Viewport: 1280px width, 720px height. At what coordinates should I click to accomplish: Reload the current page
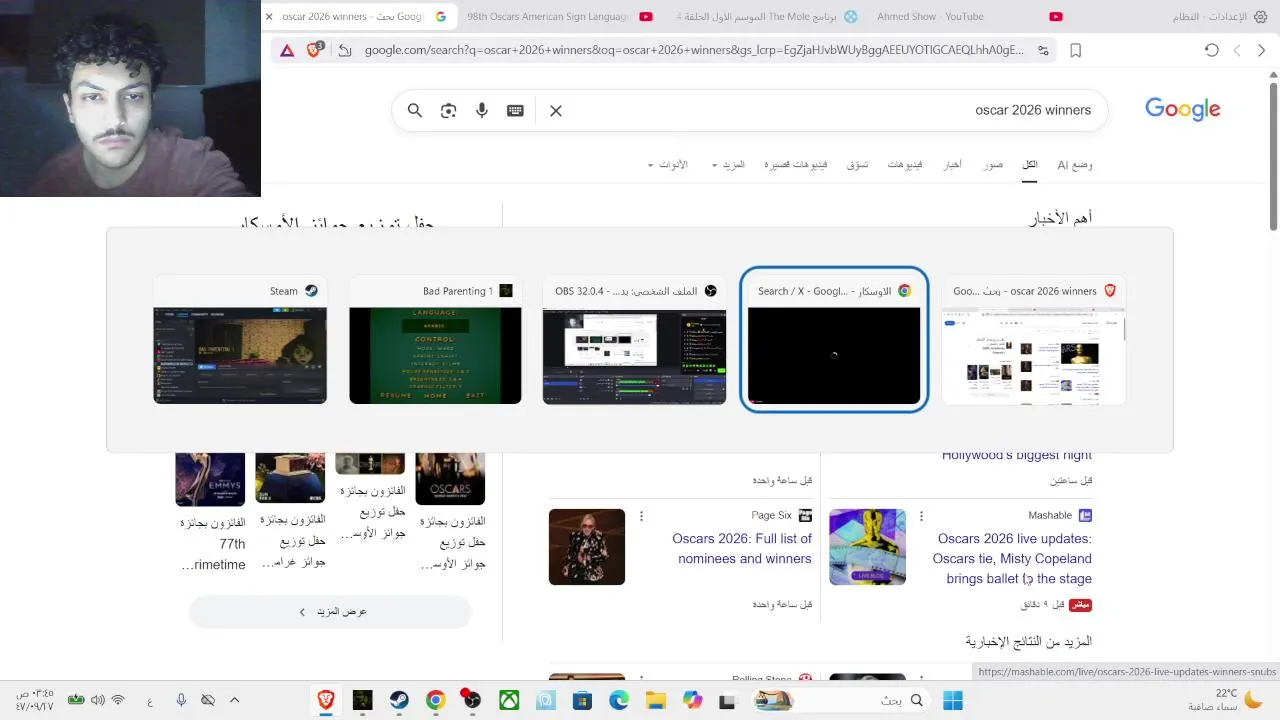coord(1212,50)
